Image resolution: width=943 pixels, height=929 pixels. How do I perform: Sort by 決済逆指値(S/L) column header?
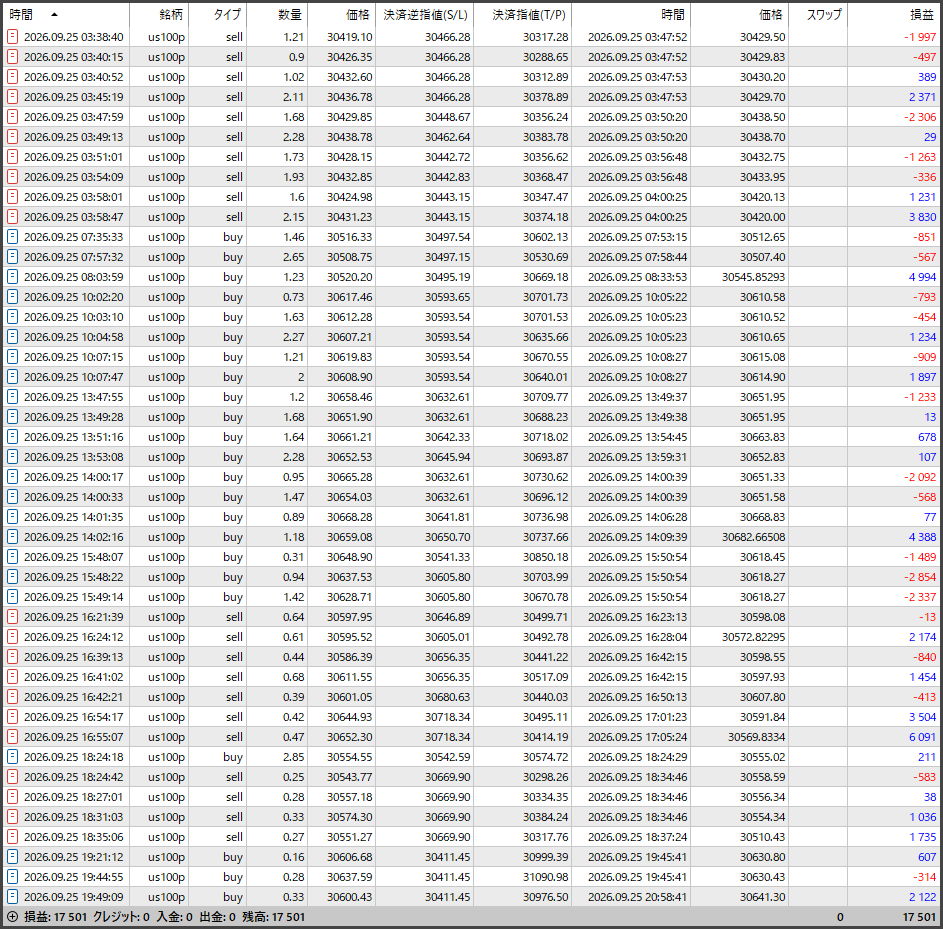point(426,14)
